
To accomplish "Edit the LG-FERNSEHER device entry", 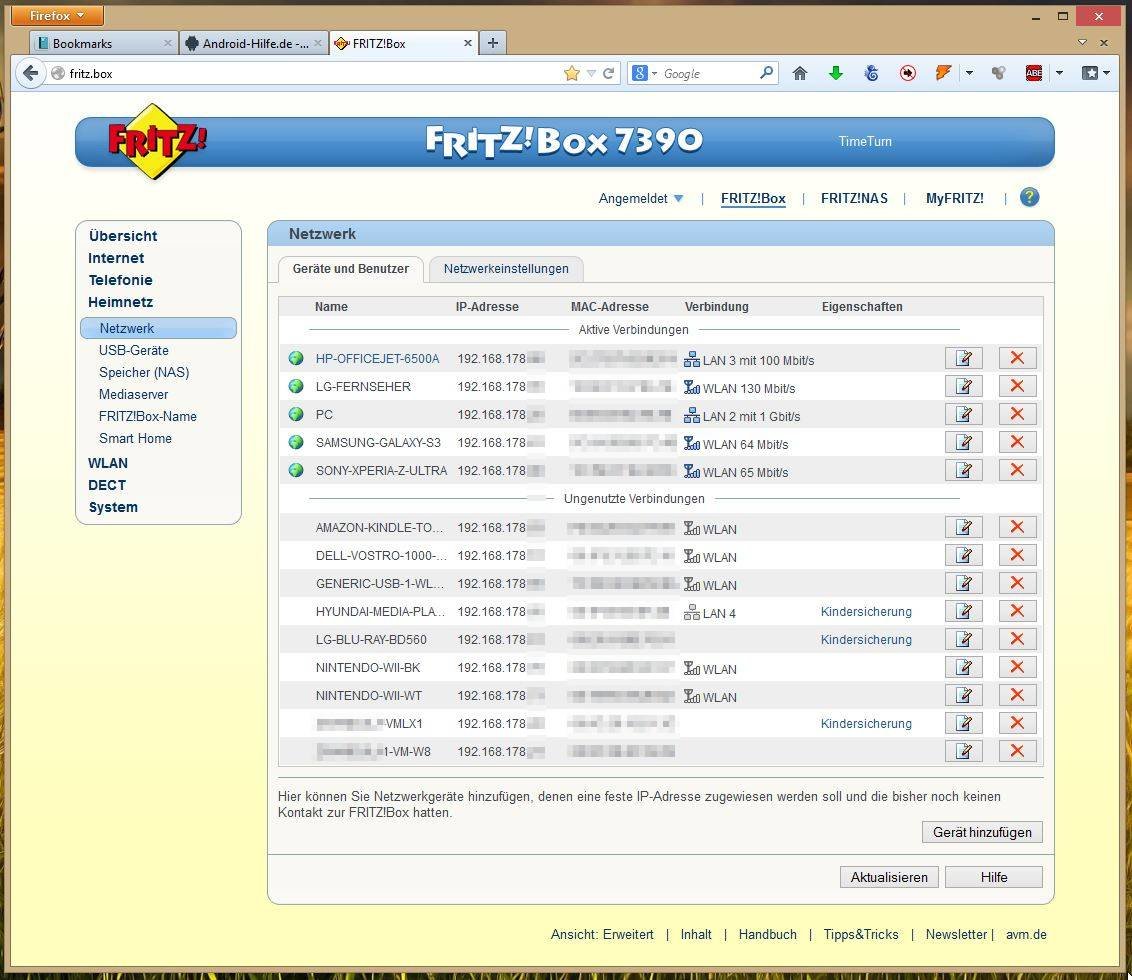I will (x=964, y=386).
